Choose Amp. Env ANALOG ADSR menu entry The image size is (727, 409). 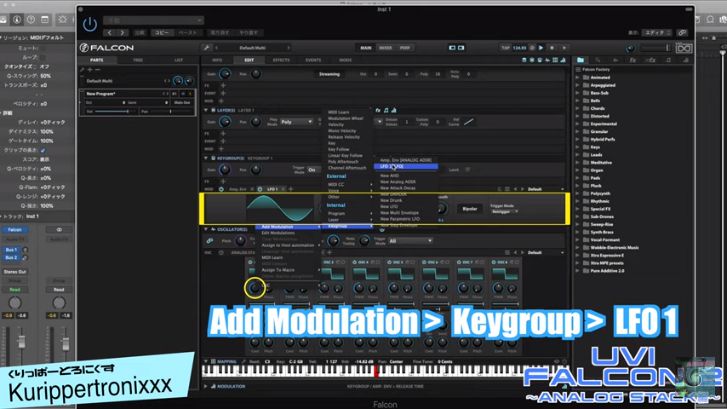(x=406, y=160)
